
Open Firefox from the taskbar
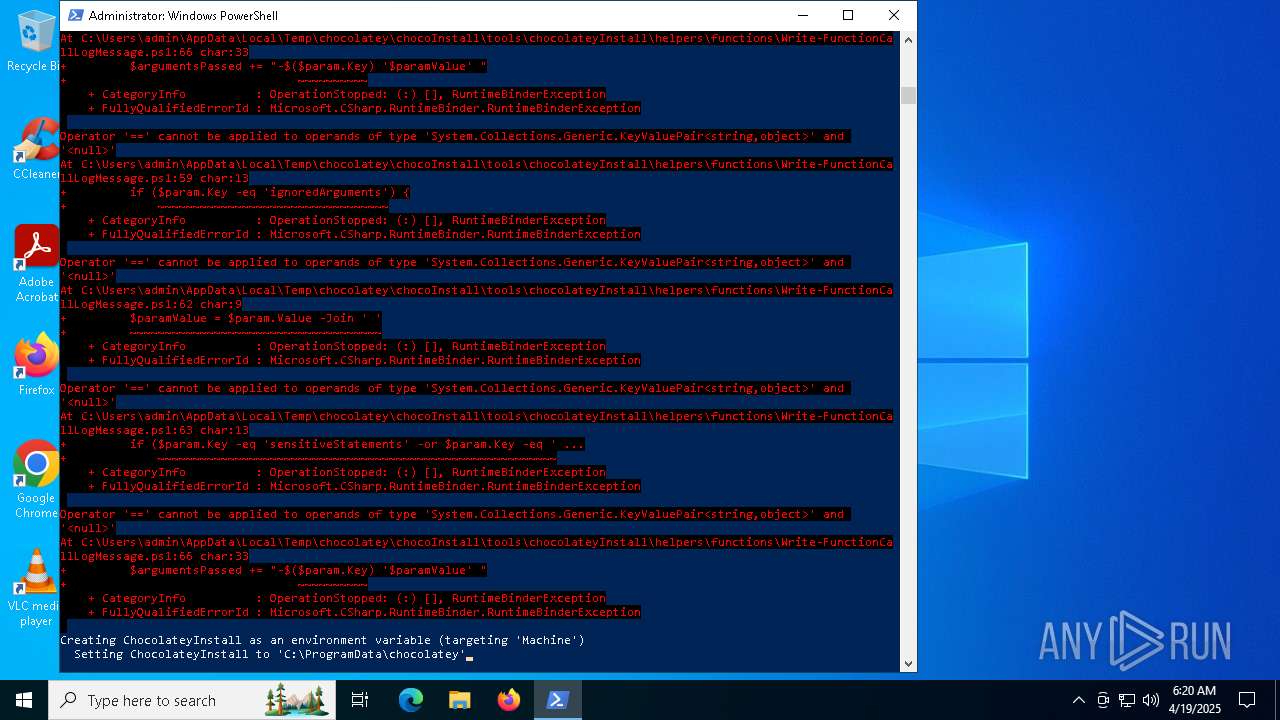pyautogui.click(x=509, y=700)
